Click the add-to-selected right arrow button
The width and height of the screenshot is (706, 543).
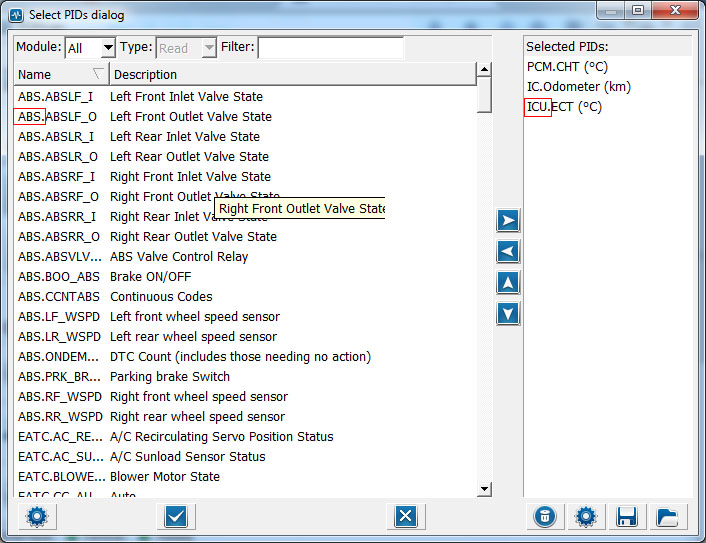[x=508, y=220]
